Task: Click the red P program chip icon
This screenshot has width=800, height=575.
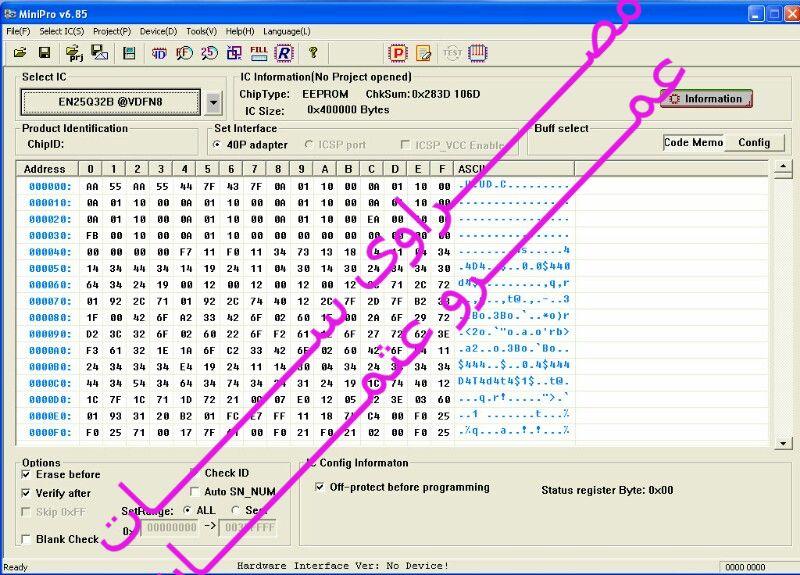Action: pyautogui.click(x=398, y=53)
